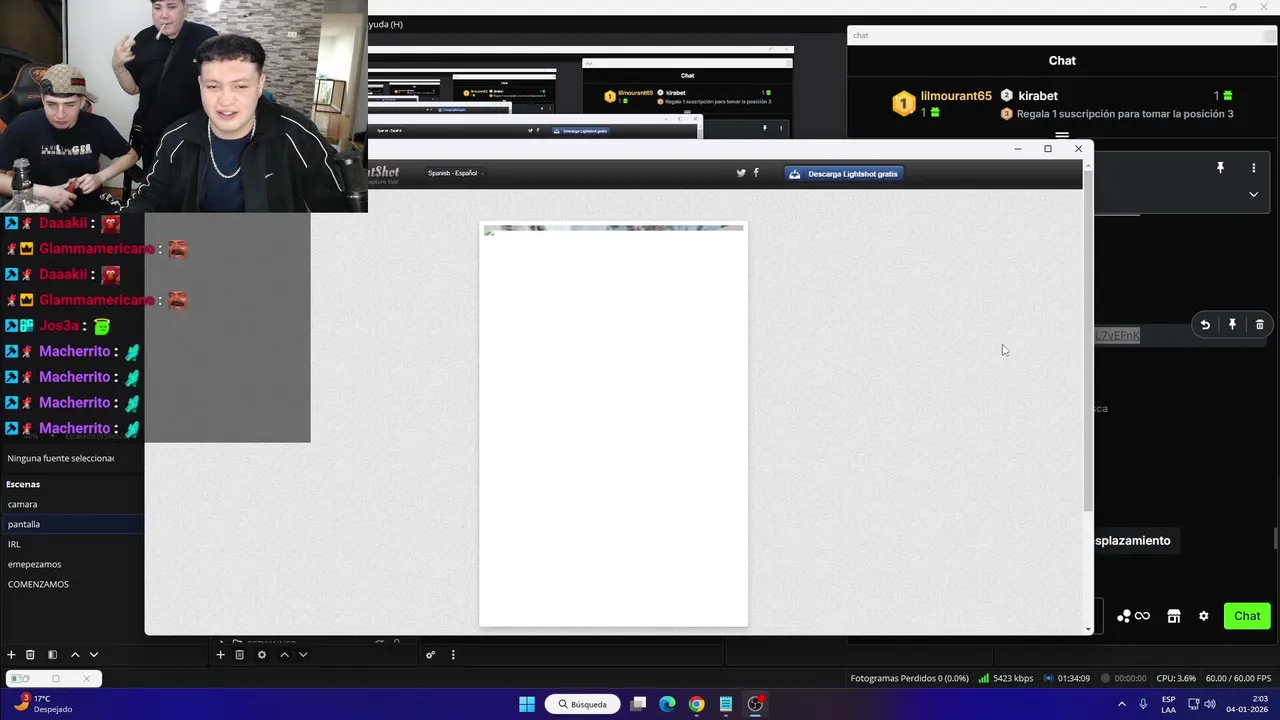Open audio mixer advanced settings gears icon

[431, 655]
